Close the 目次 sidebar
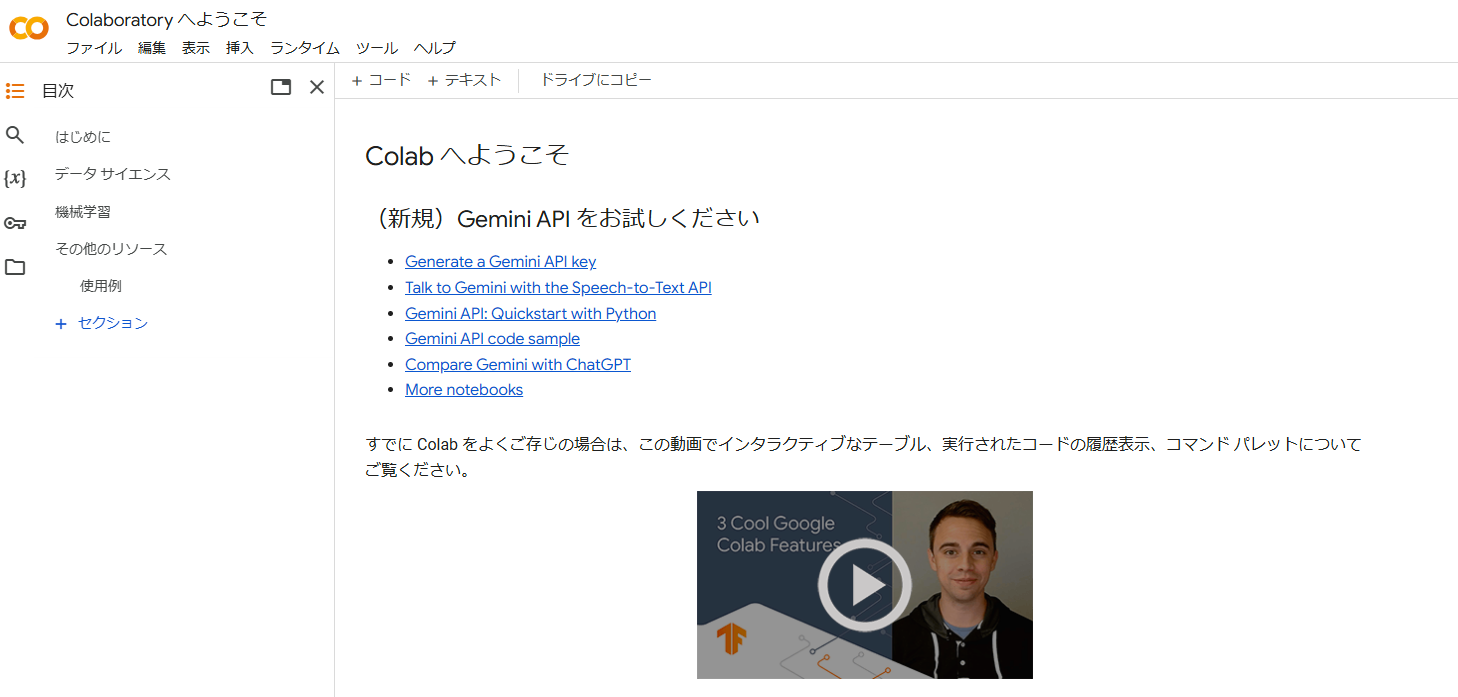Image resolution: width=1458 pixels, height=697 pixels. [x=317, y=87]
